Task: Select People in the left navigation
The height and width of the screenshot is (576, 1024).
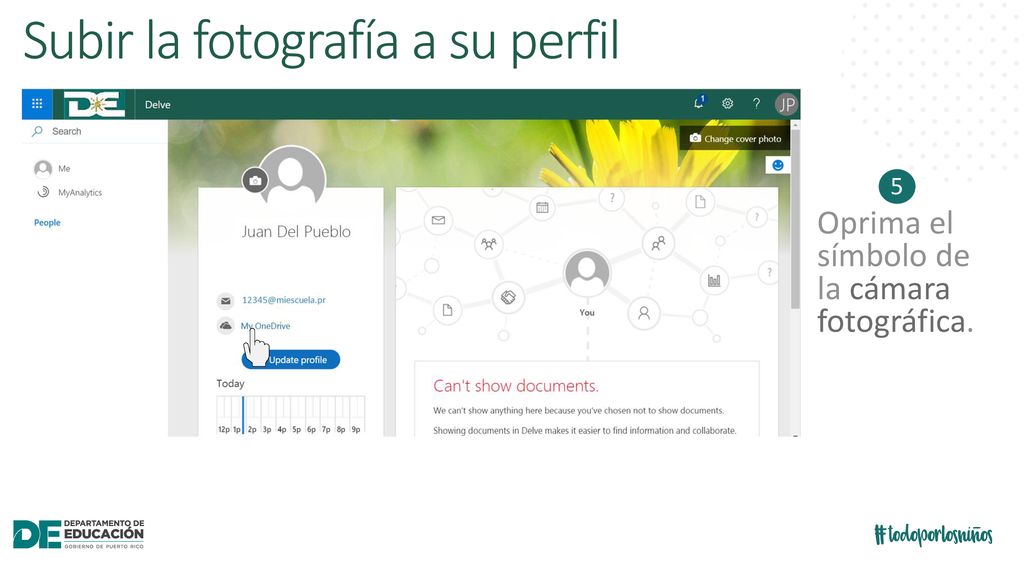Action: [47, 223]
